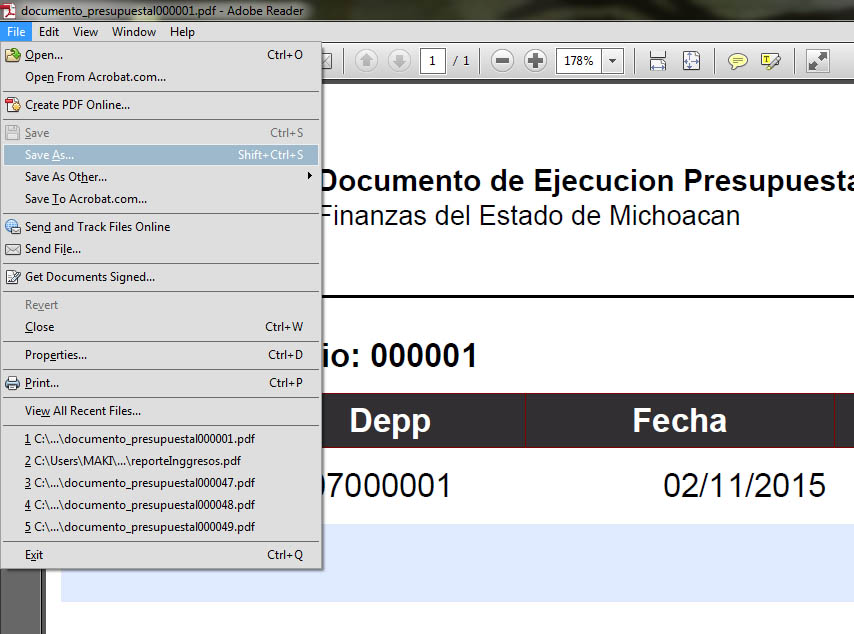Select Close from the File menu

[x=161, y=327]
